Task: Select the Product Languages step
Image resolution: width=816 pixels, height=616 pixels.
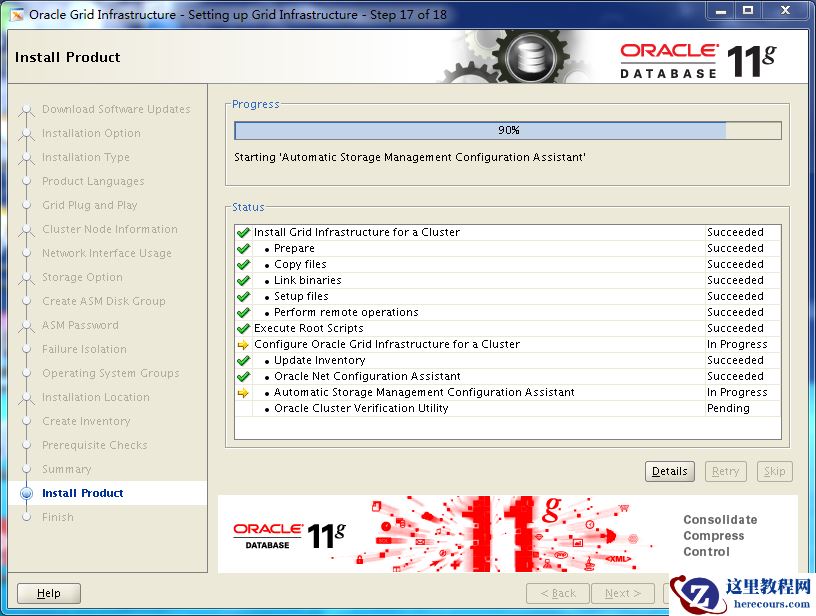Action: [x=93, y=181]
